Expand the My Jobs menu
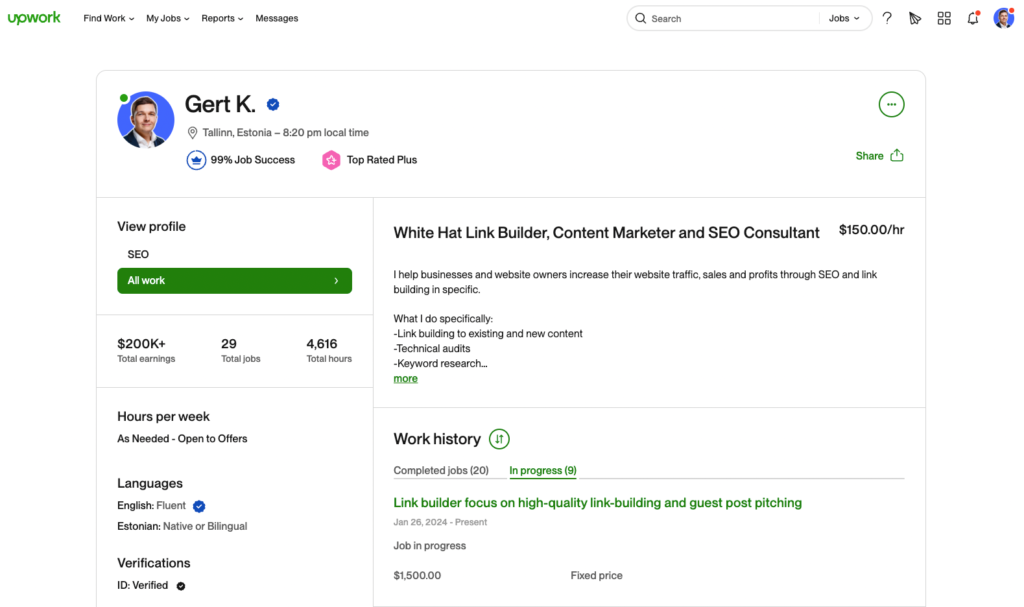This screenshot has width=1024, height=607. pos(167,18)
